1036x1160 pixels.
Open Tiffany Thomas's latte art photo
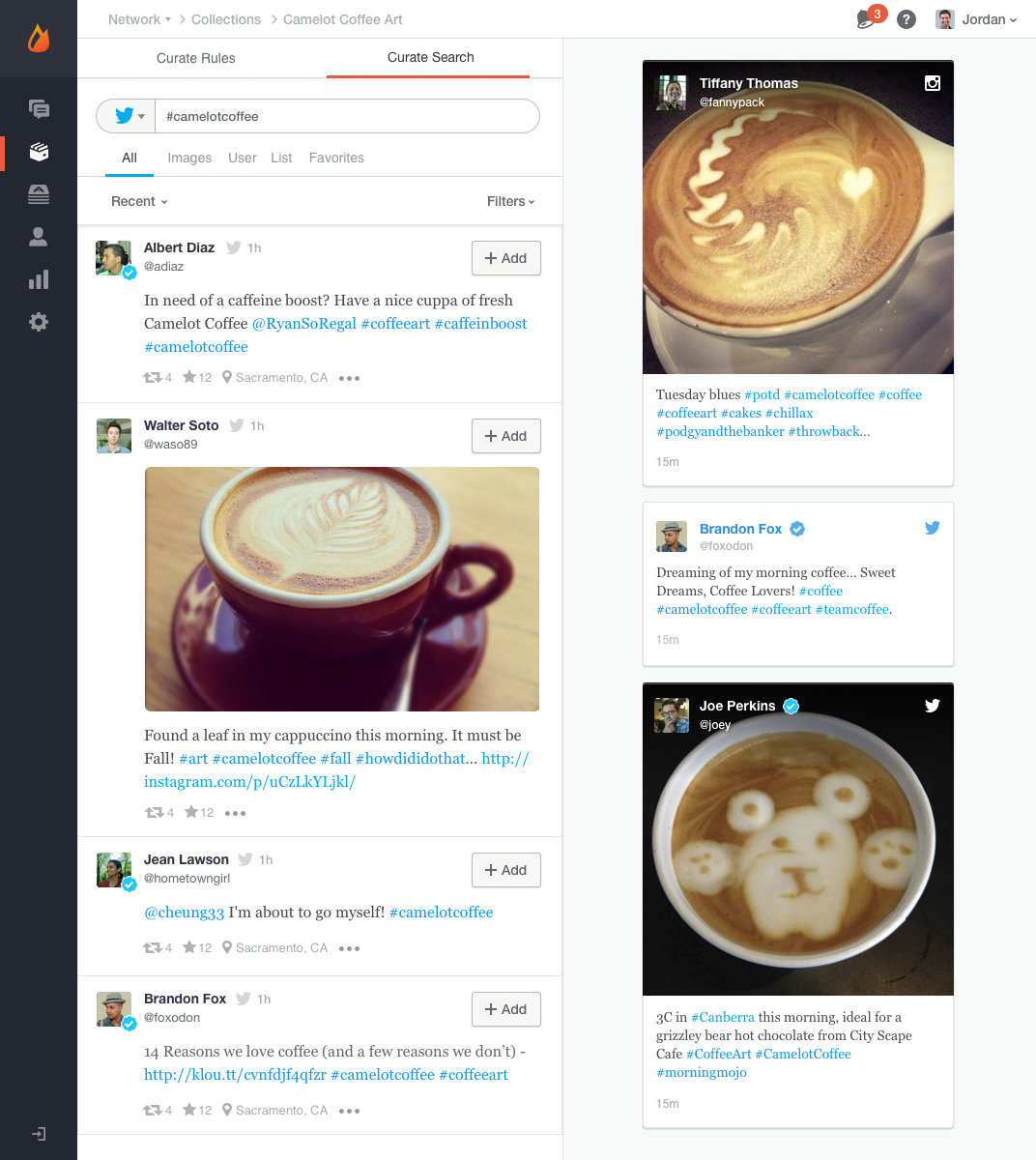pyautogui.click(x=798, y=217)
